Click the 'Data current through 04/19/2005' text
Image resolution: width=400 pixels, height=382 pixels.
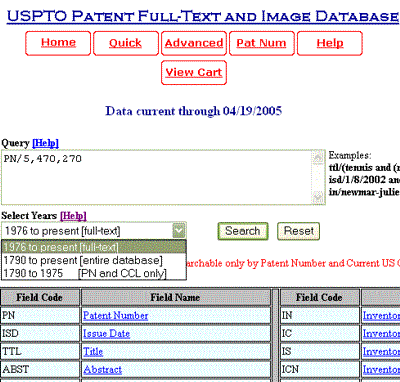194,111
